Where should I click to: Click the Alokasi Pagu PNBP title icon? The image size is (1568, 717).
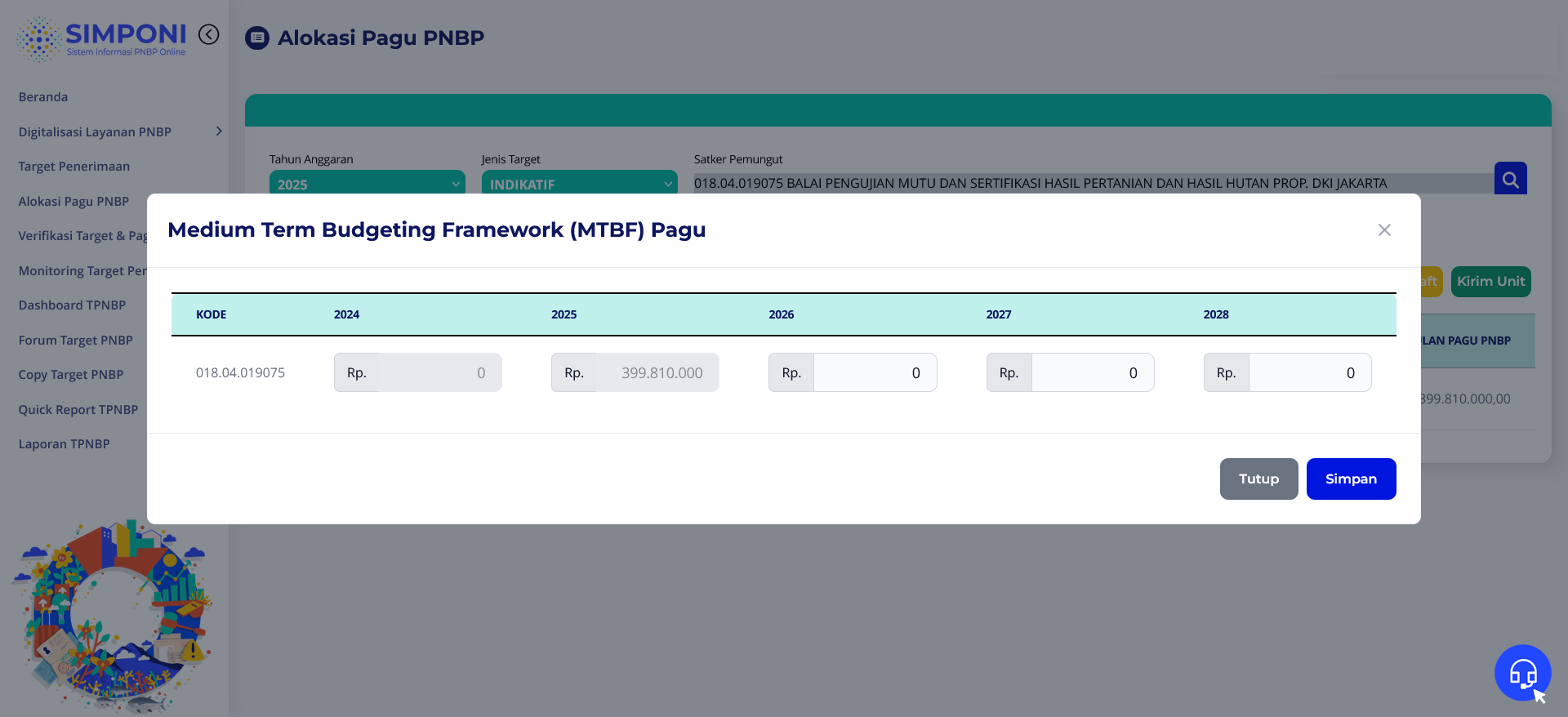[x=257, y=38]
